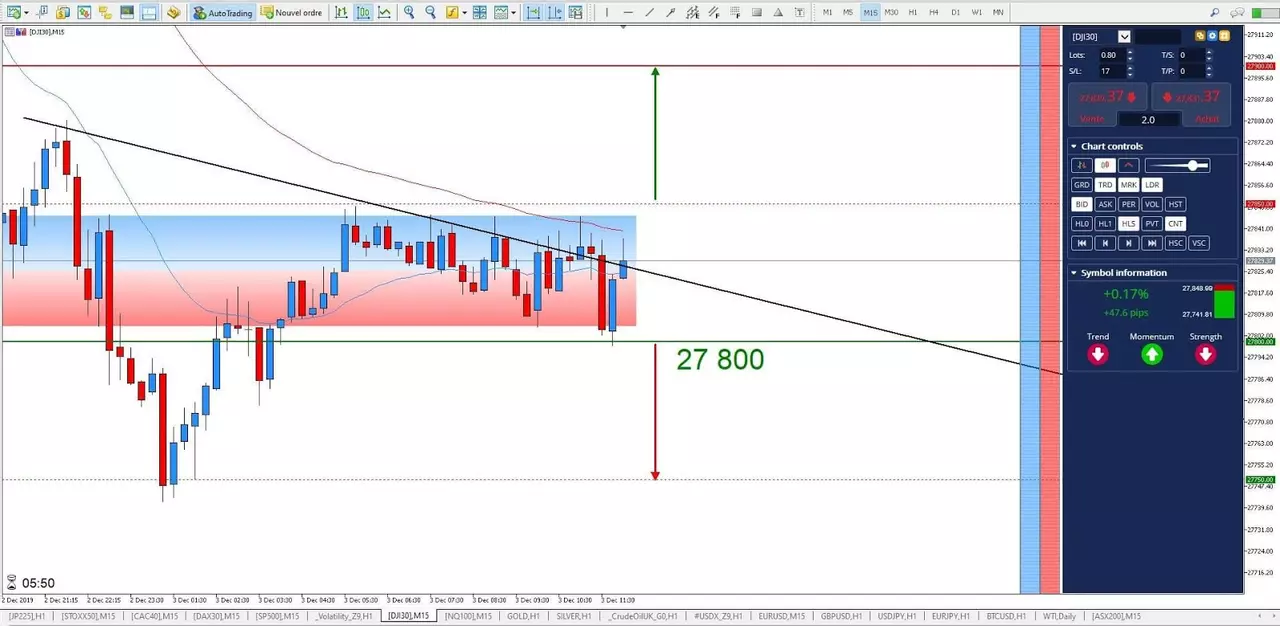The width and height of the screenshot is (1280, 626).
Task: Jump to chart start playback button
Action: coord(1081,243)
